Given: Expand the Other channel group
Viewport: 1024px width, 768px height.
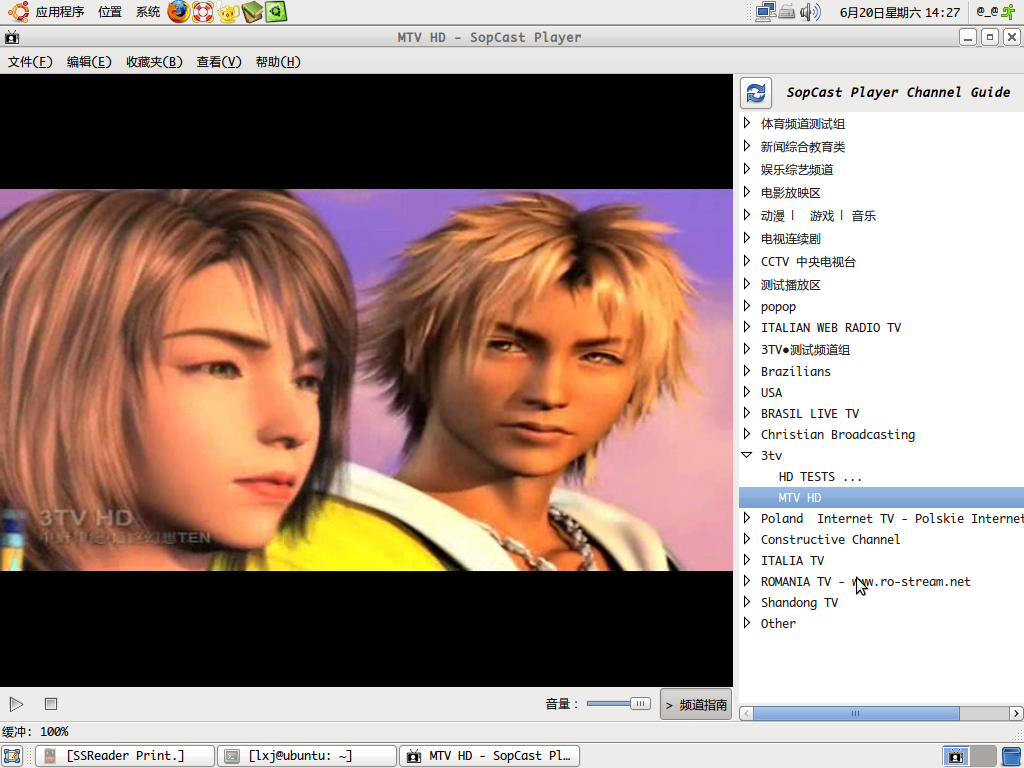Looking at the screenshot, I should (747, 622).
